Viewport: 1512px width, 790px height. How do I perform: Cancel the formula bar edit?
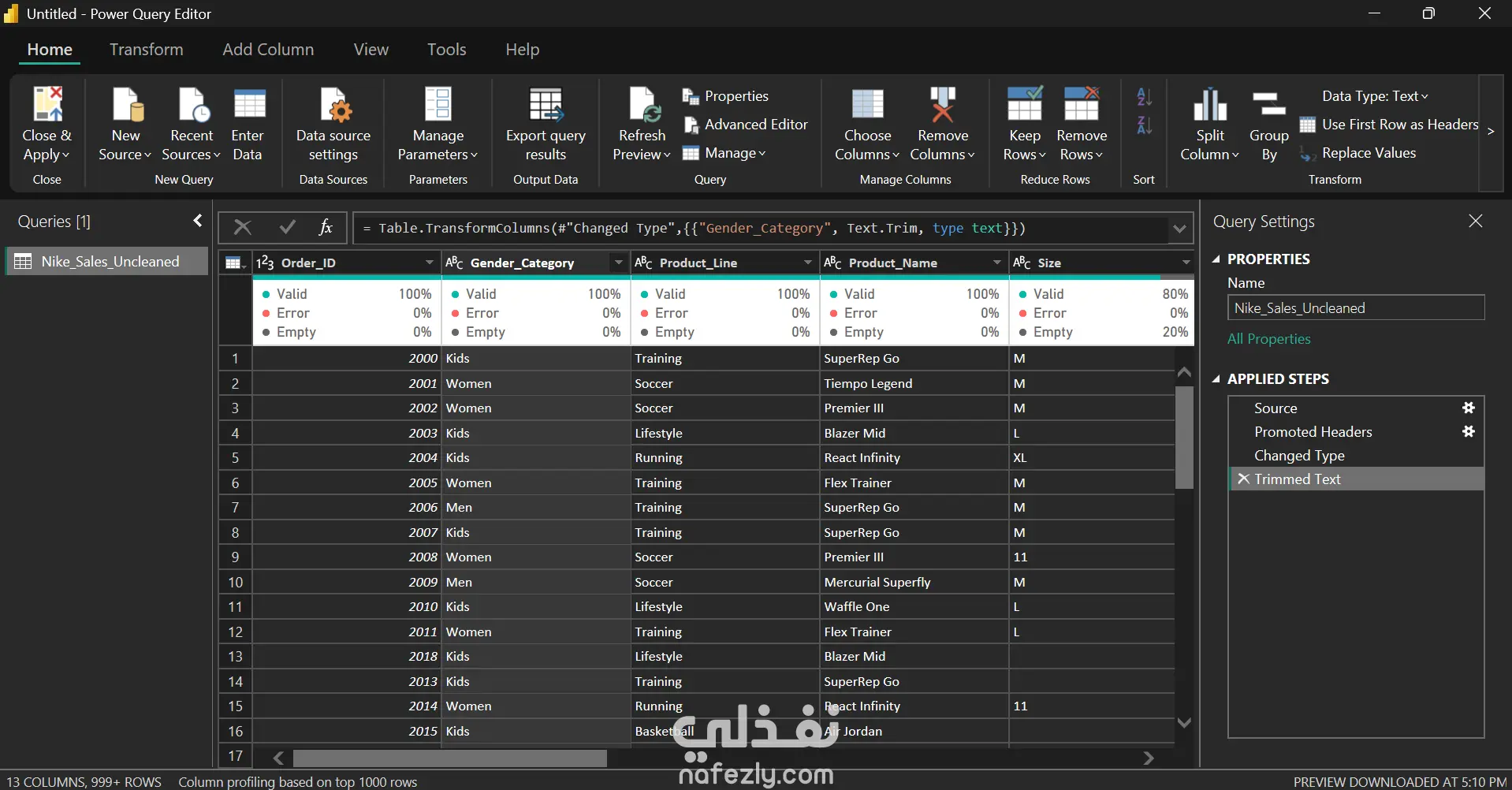243,228
